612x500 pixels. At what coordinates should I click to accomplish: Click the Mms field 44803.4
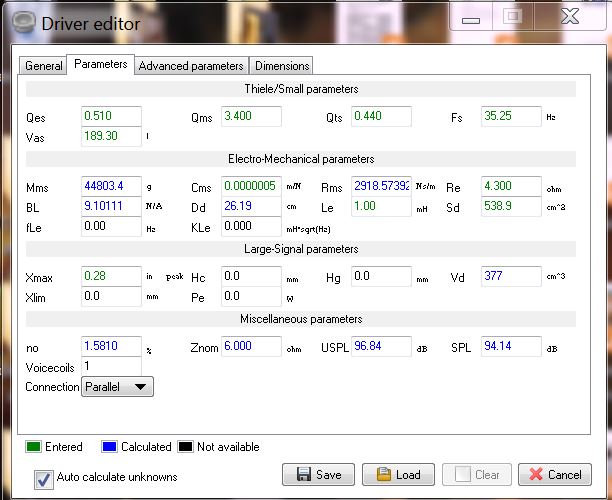pos(111,186)
